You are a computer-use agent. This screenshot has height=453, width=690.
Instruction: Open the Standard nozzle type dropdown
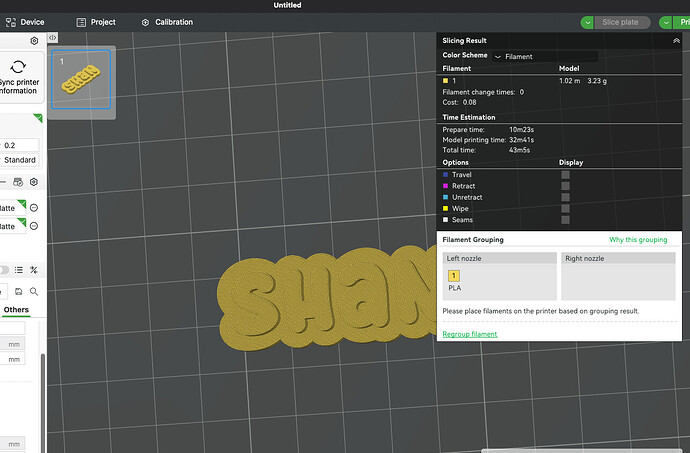click(19, 160)
